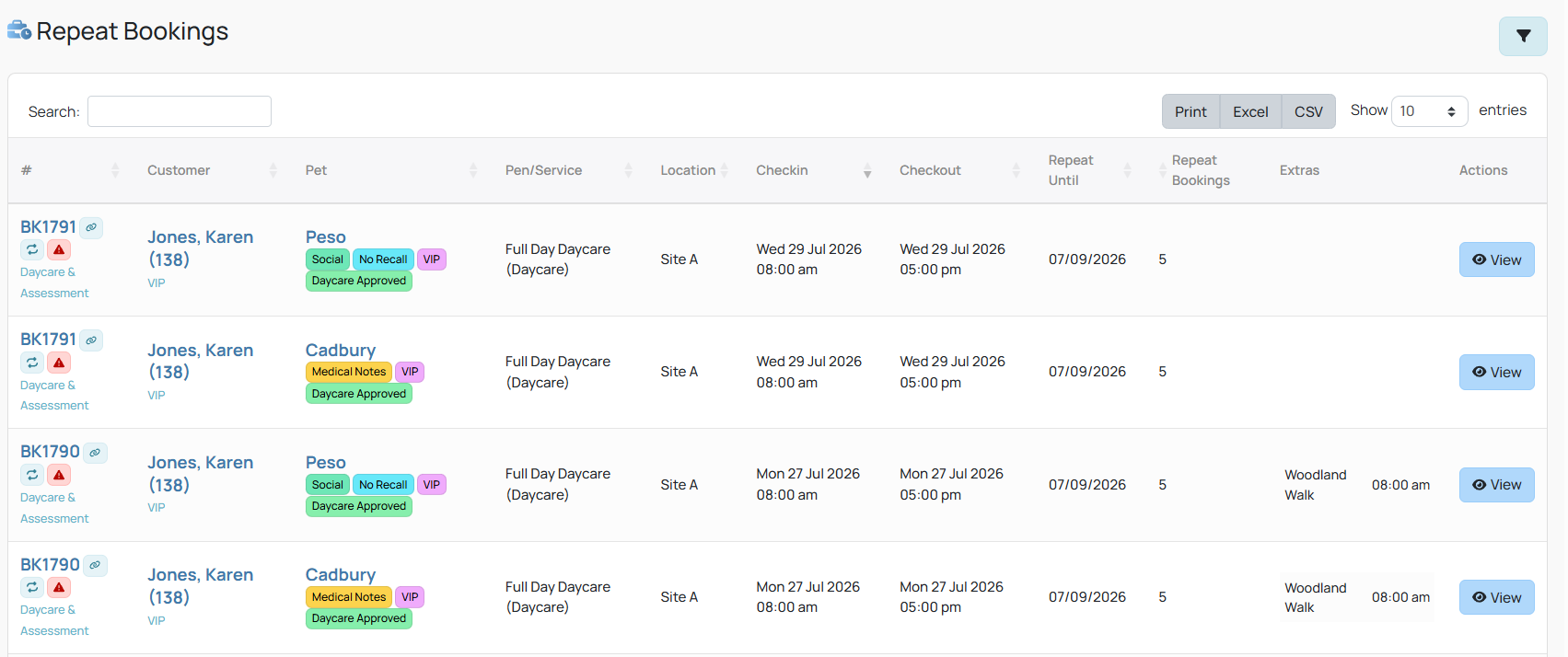1568x657 pixels.
Task: Open booking BK1790 link in Cadbury row
Action: [x=50, y=564]
